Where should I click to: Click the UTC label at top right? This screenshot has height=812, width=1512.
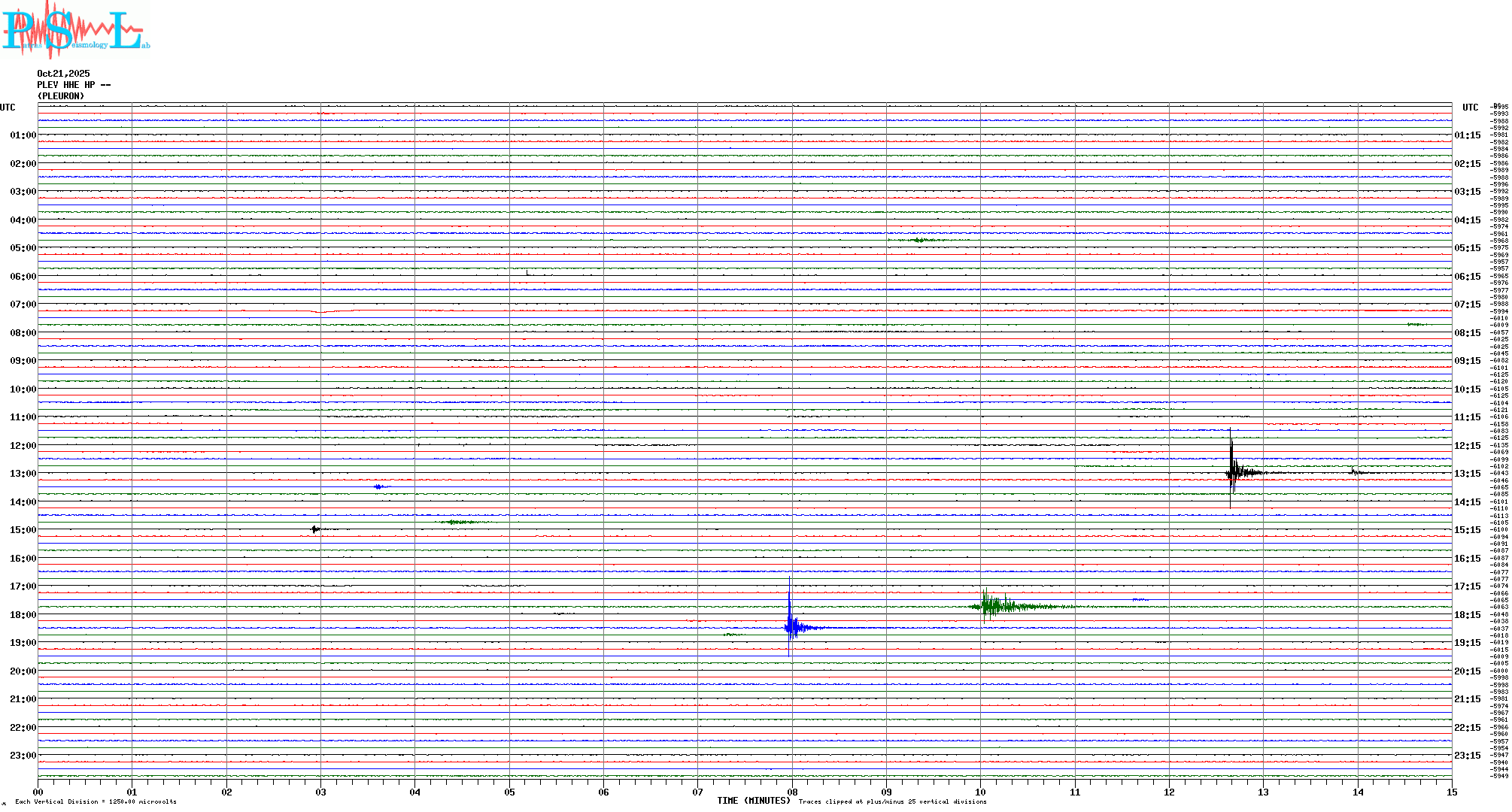coord(1470,108)
